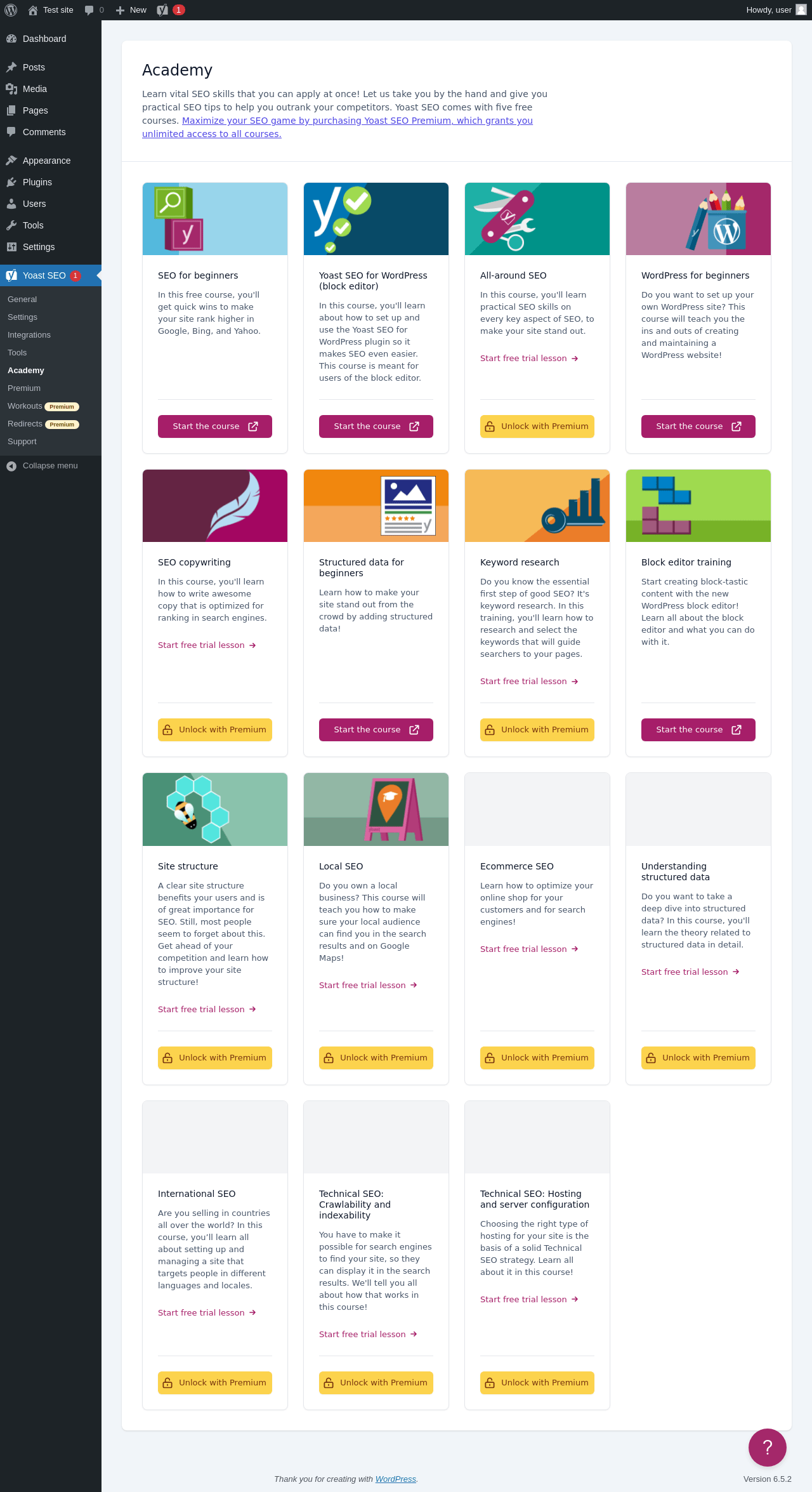Start Hosting and server configuration trial lesson
This screenshot has height=1492, width=812.
coord(529,1300)
